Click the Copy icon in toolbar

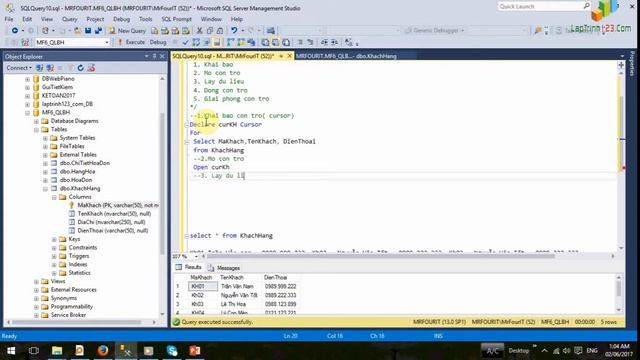(x=210, y=31)
